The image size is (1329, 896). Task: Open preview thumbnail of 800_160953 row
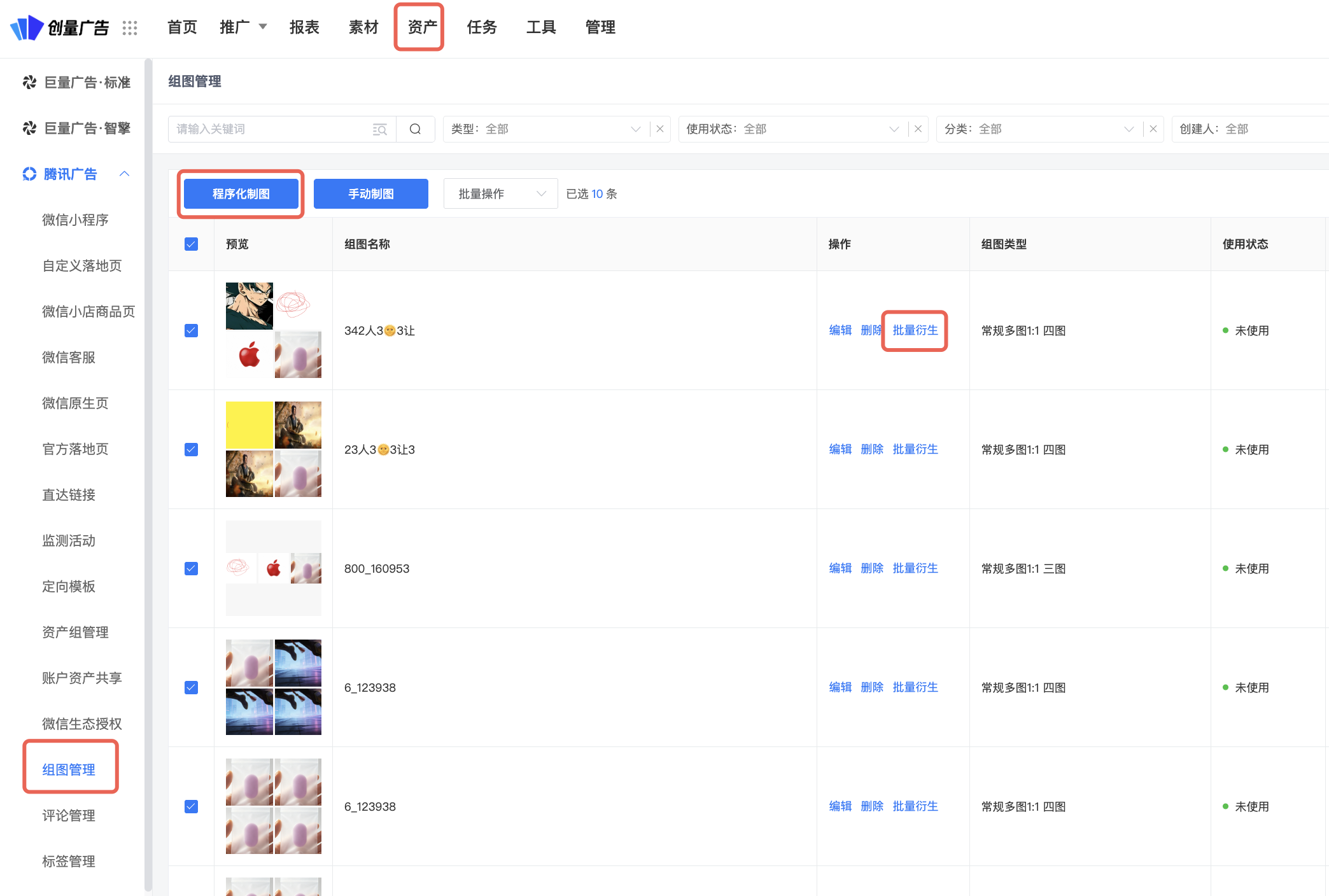(274, 568)
